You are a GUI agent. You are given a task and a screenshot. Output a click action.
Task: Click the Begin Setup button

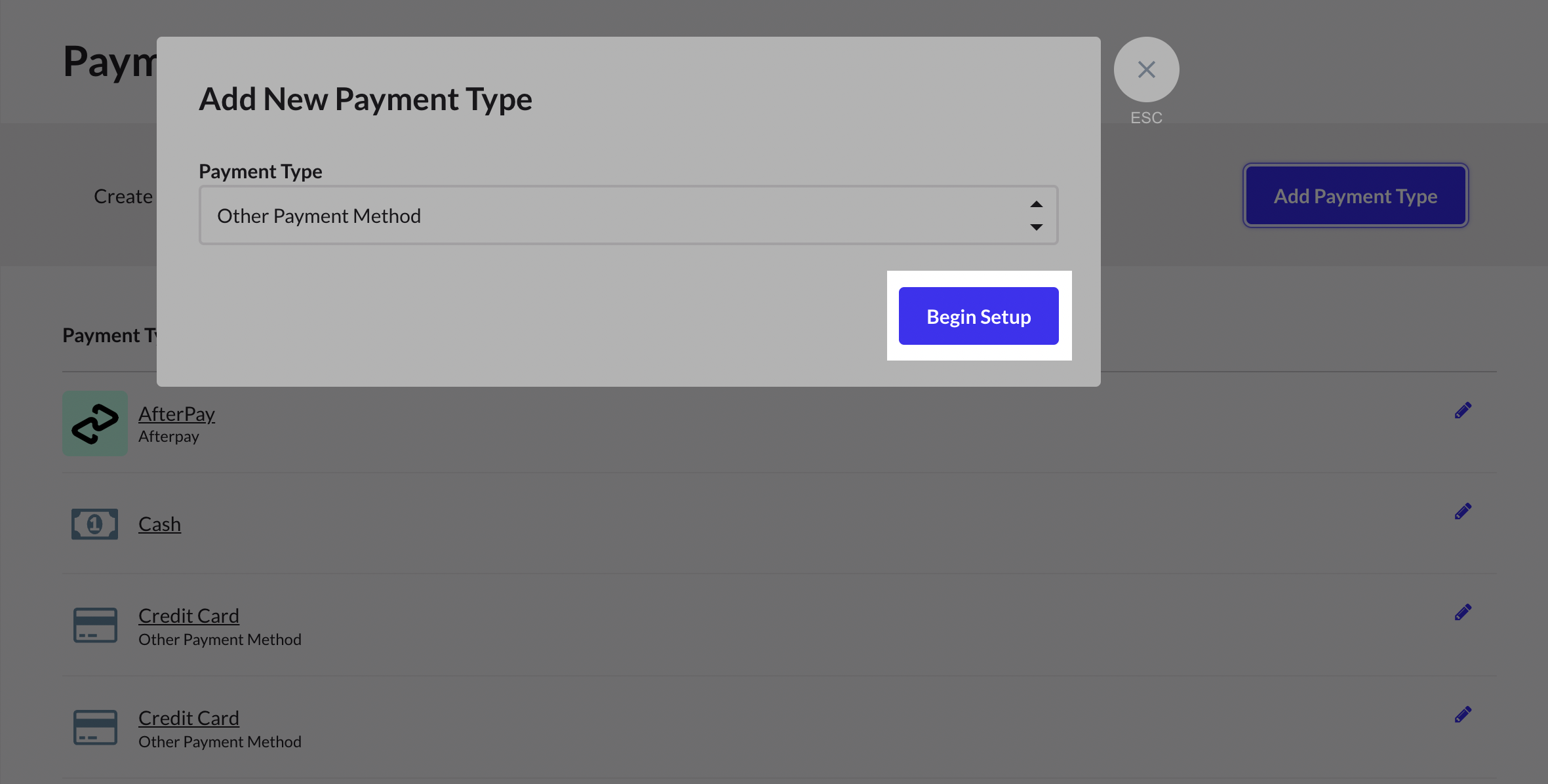coord(978,317)
